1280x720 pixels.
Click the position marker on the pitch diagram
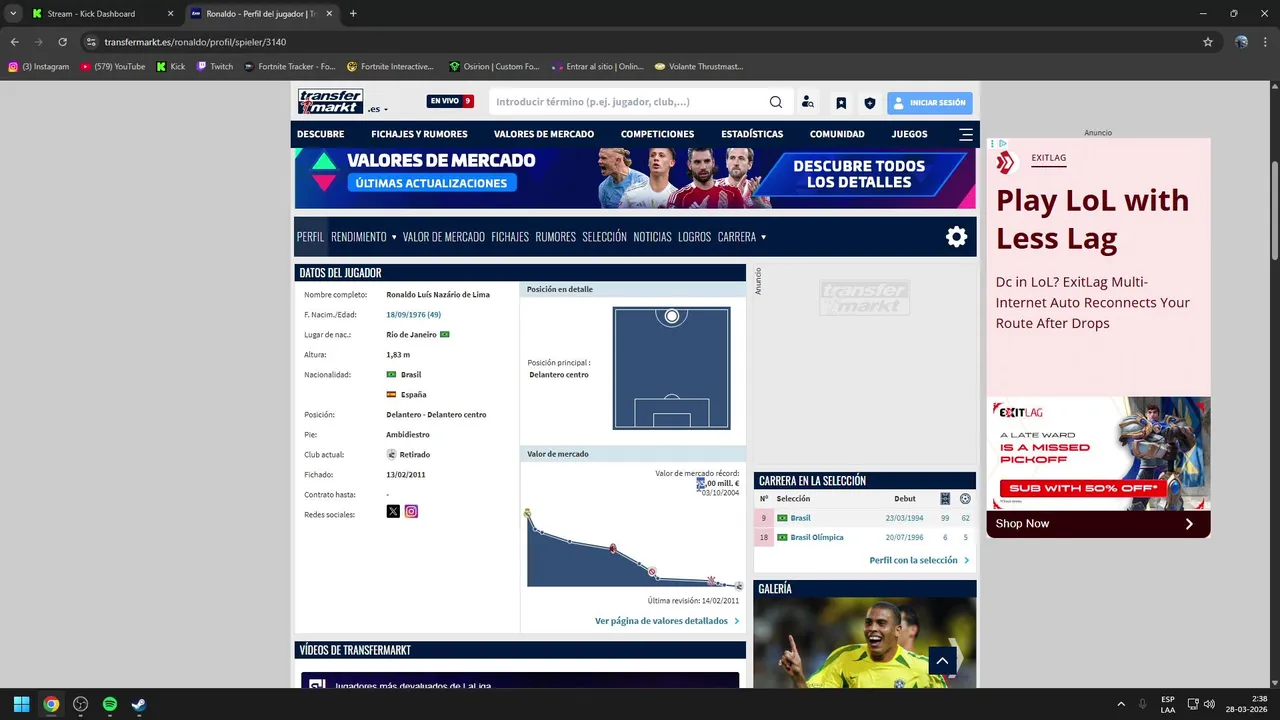pyautogui.click(x=672, y=316)
